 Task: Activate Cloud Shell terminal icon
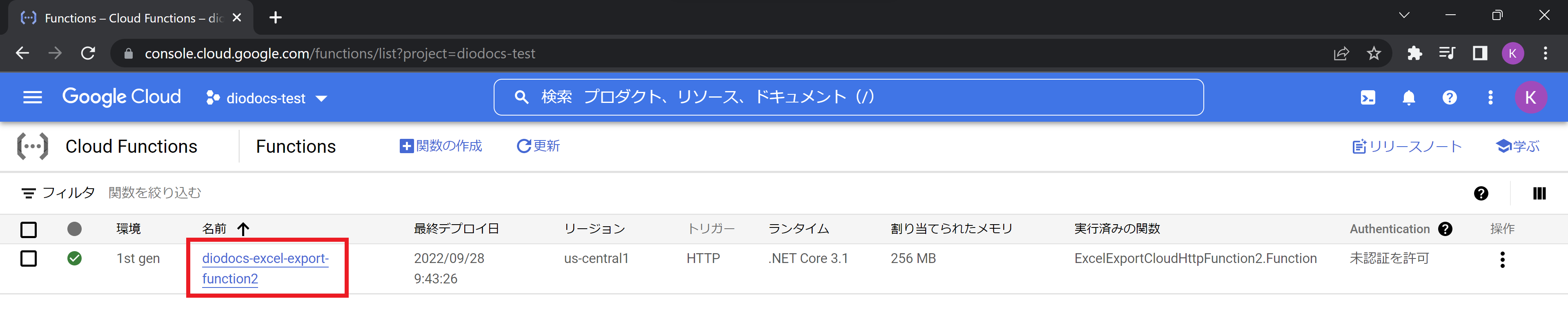coord(1368,97)
